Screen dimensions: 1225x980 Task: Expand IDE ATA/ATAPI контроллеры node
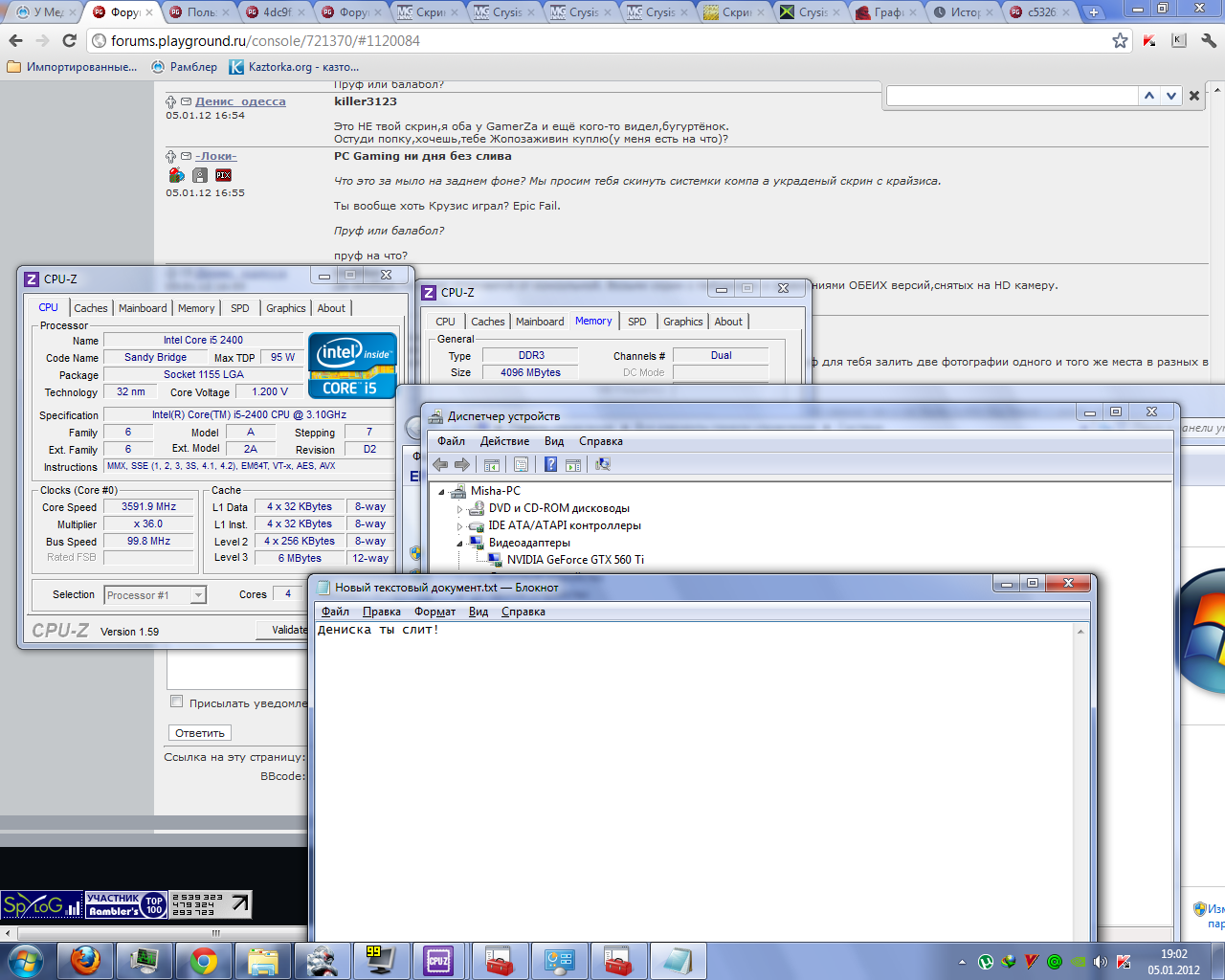point(459,526)
